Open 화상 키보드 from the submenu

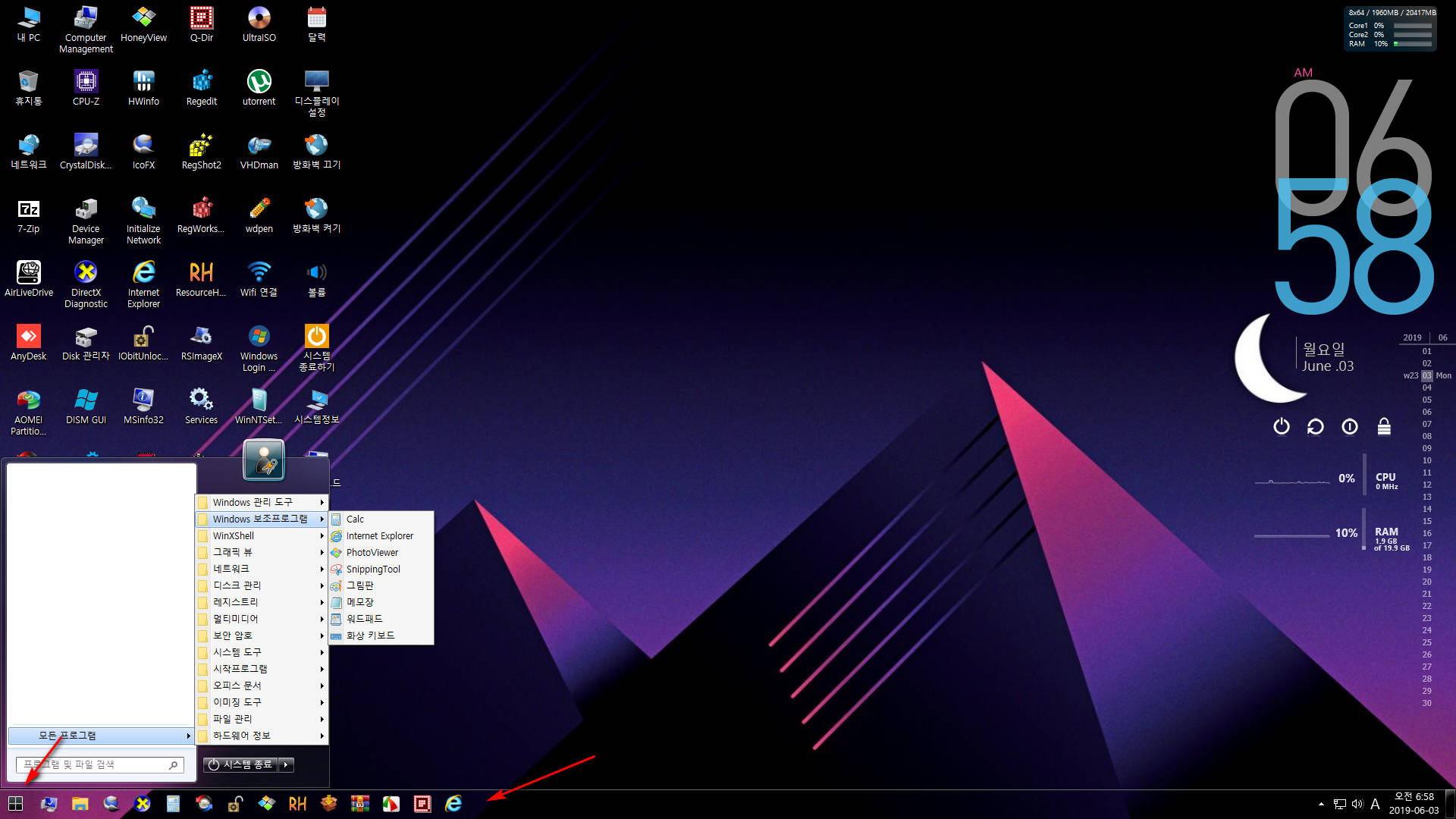point(381,635)
